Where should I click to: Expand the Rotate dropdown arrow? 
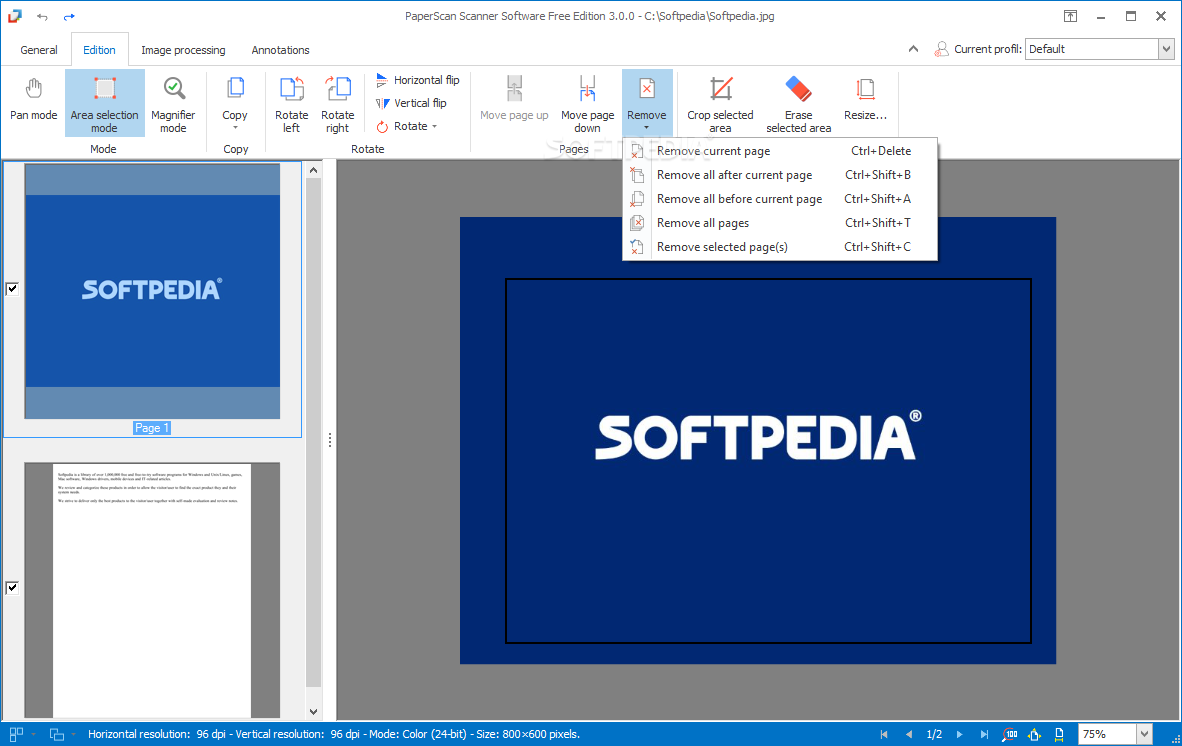tap(434, 127)
